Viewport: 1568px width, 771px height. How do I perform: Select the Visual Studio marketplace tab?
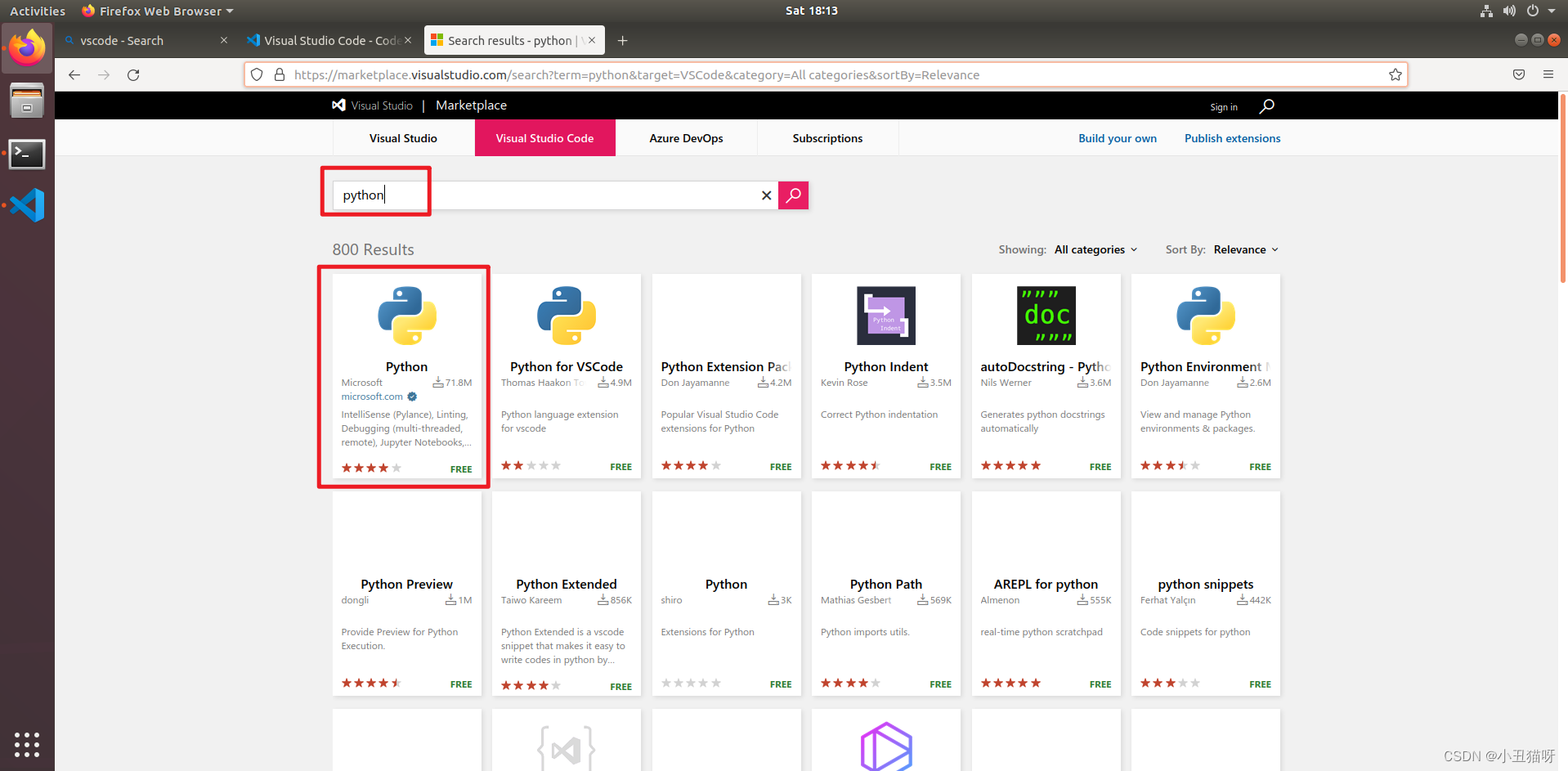403,138
